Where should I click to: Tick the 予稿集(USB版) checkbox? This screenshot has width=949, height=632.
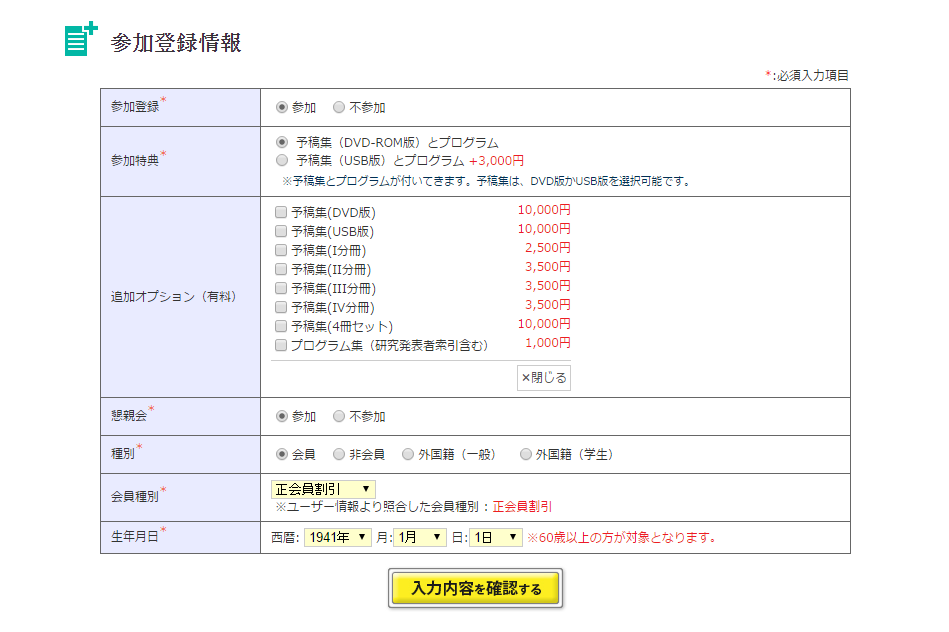click(281, 231)
